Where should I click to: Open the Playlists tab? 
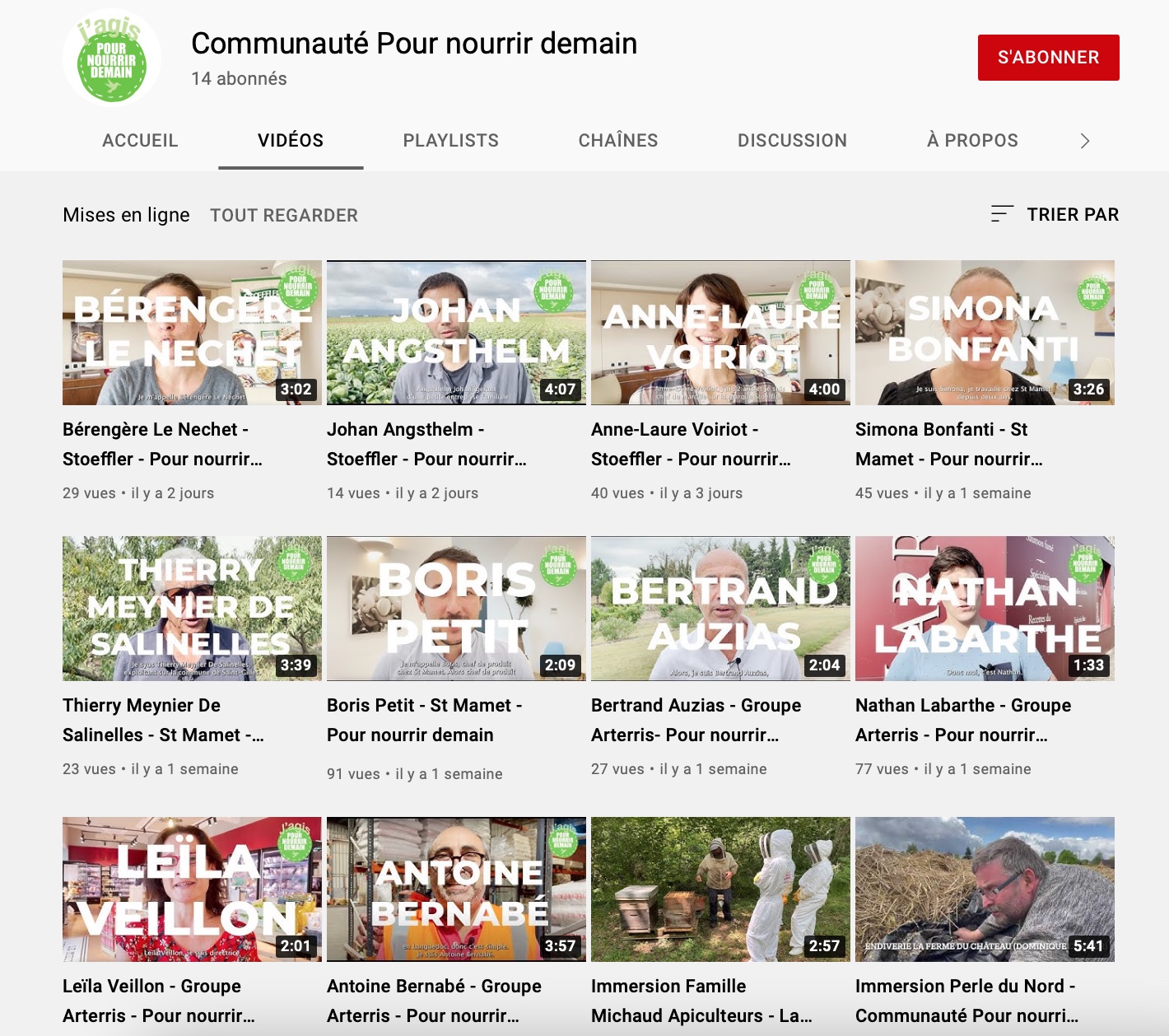(450, 141)
